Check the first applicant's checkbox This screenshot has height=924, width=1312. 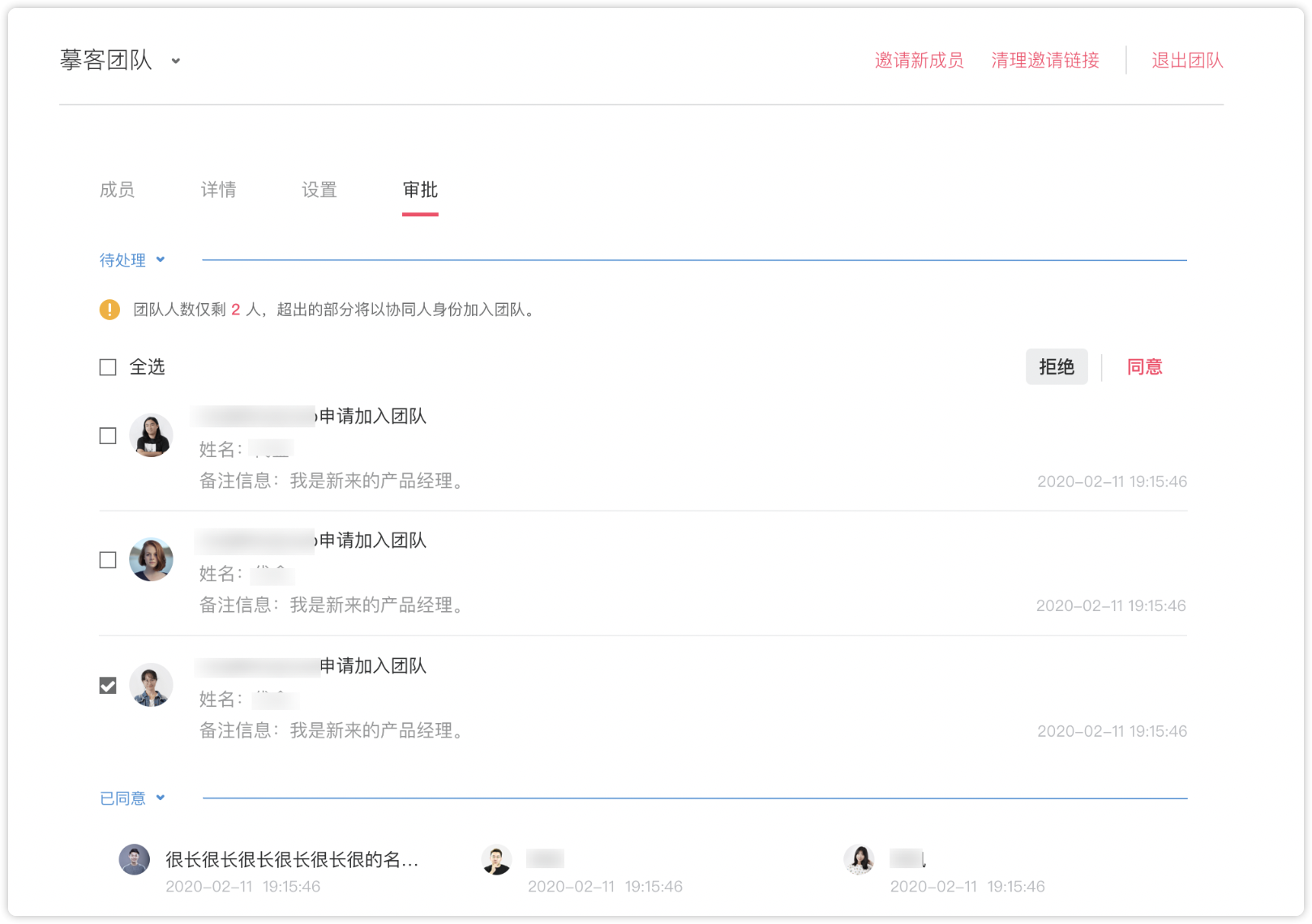108,436
